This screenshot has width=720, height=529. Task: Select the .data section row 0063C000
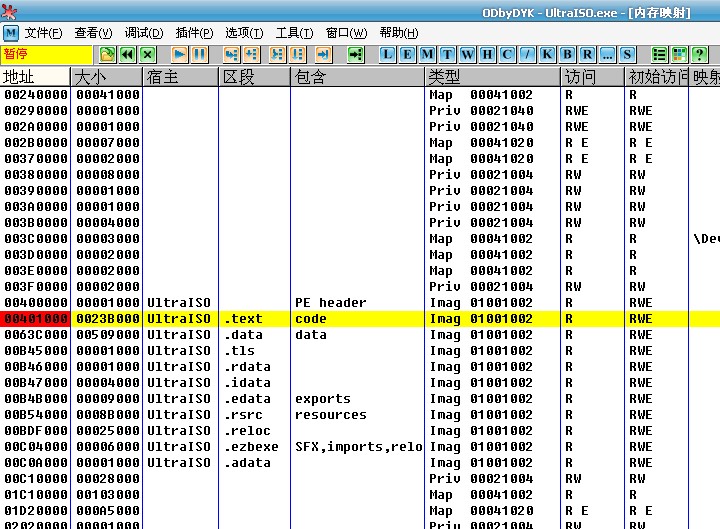360,335
